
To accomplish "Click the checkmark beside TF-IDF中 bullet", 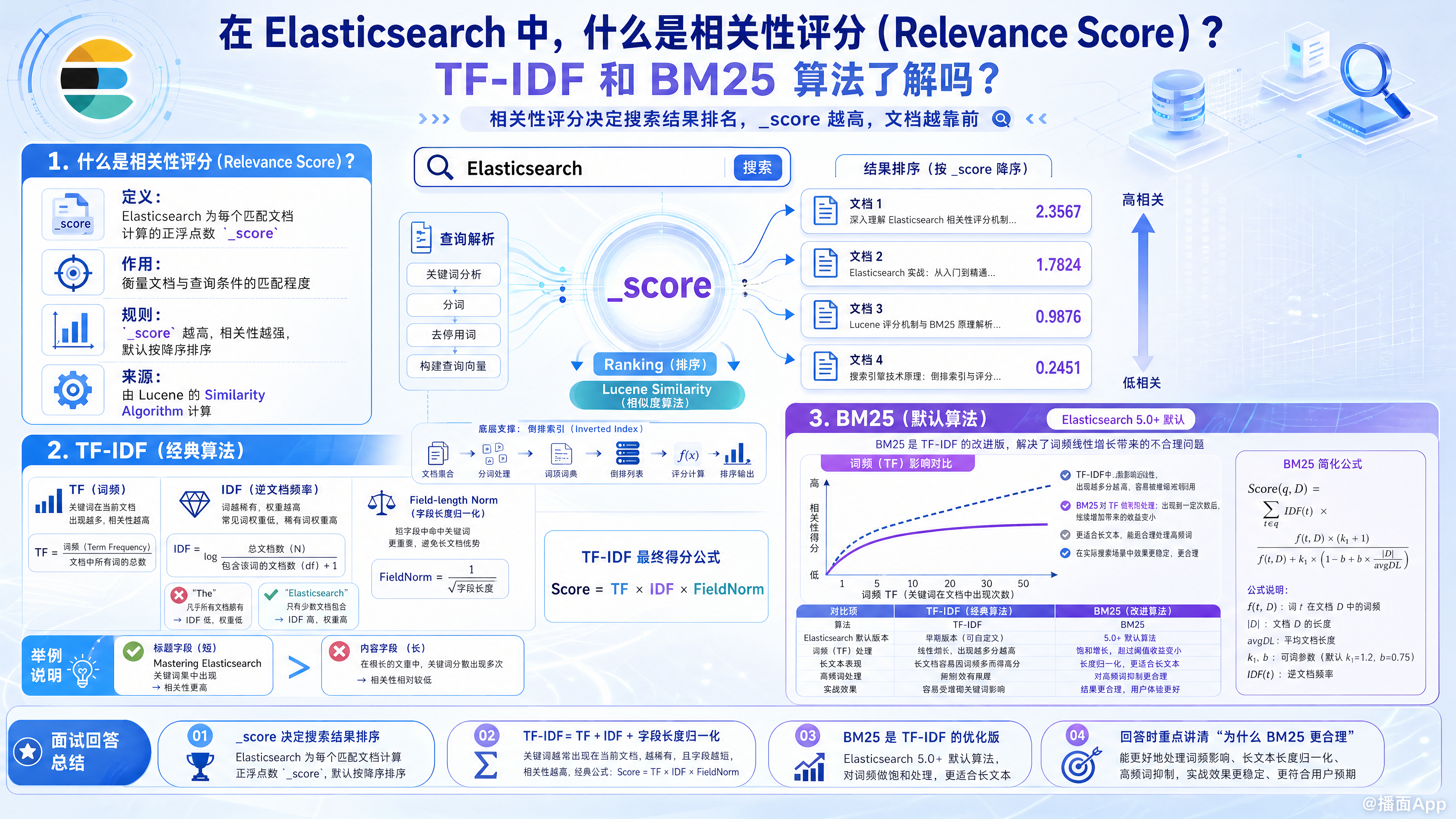I will (1065, 475).
